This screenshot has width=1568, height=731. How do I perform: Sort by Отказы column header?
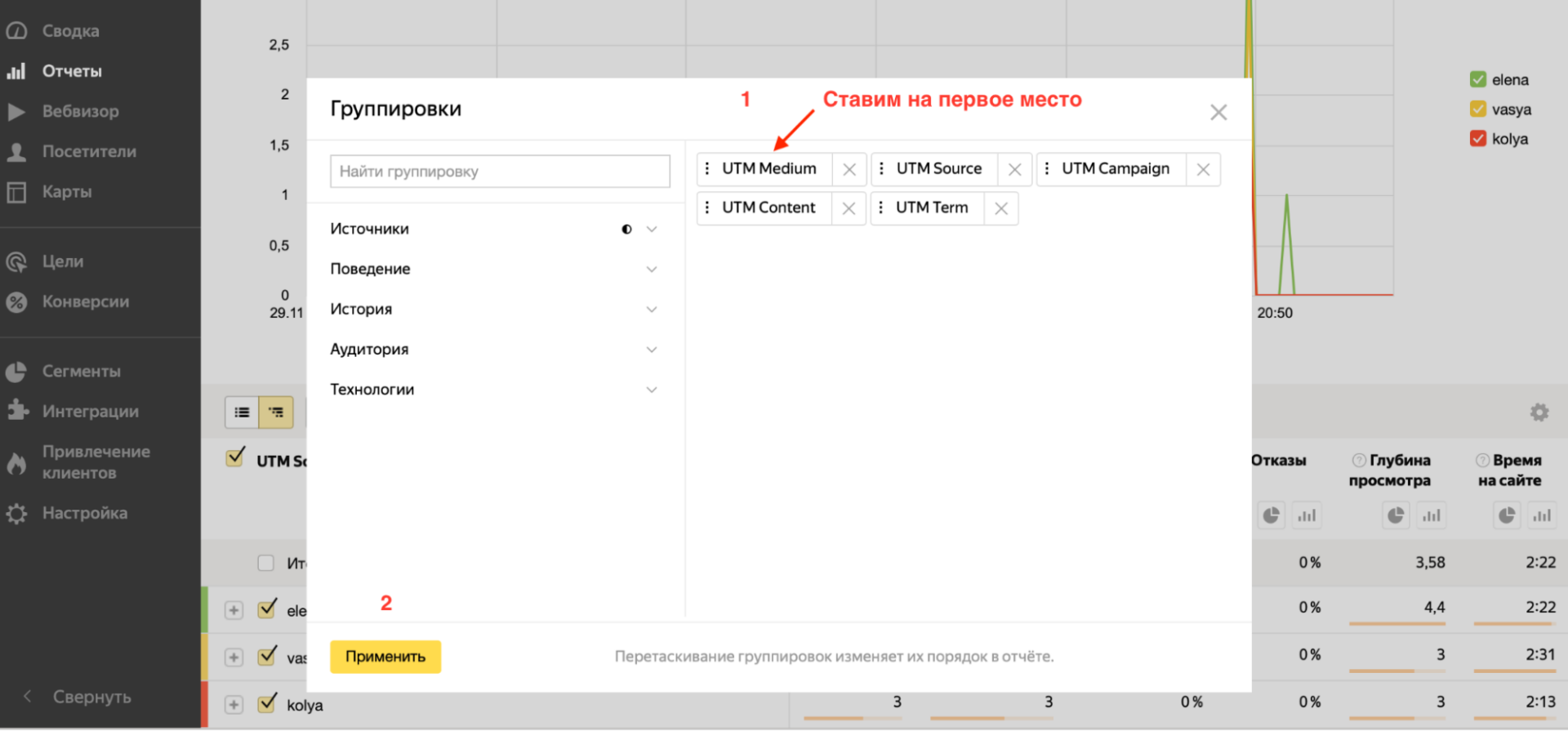1279,461
